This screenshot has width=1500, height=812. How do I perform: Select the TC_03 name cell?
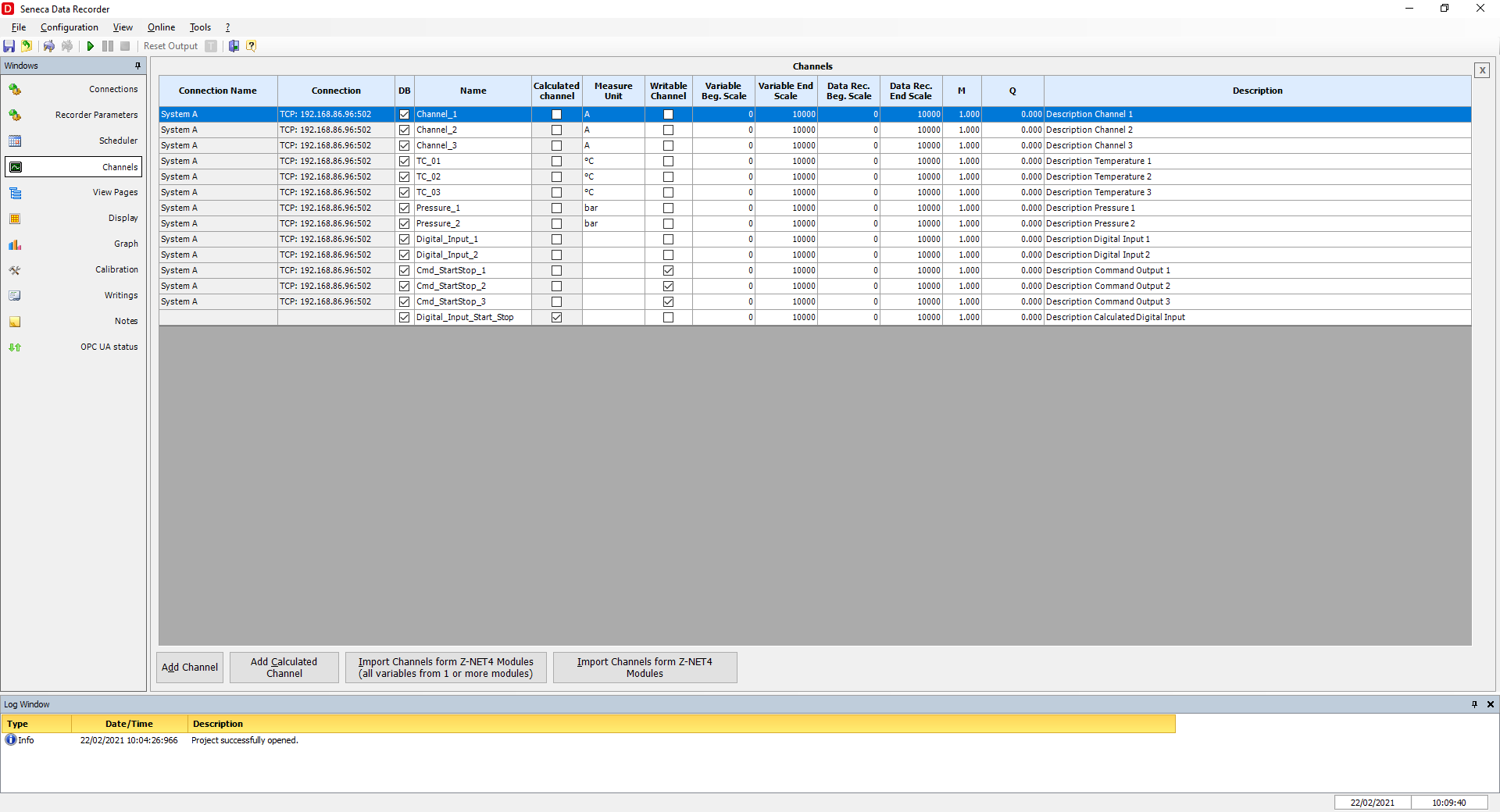[473, 193]
